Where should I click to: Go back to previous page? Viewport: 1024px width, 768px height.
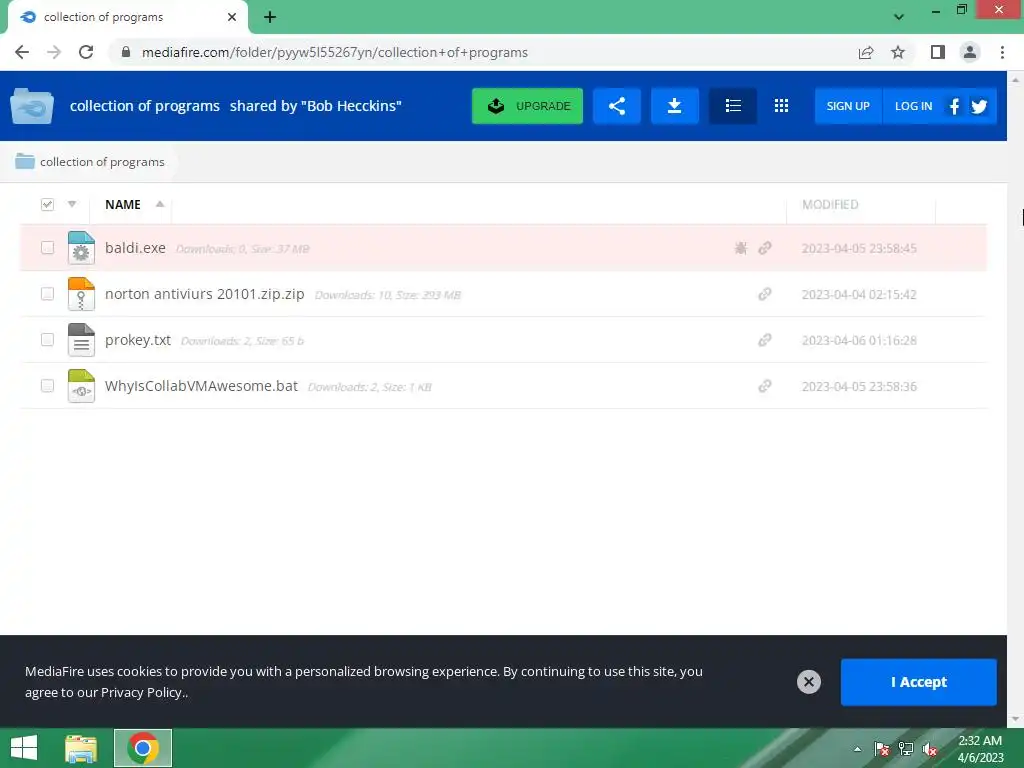coord(22,52)
